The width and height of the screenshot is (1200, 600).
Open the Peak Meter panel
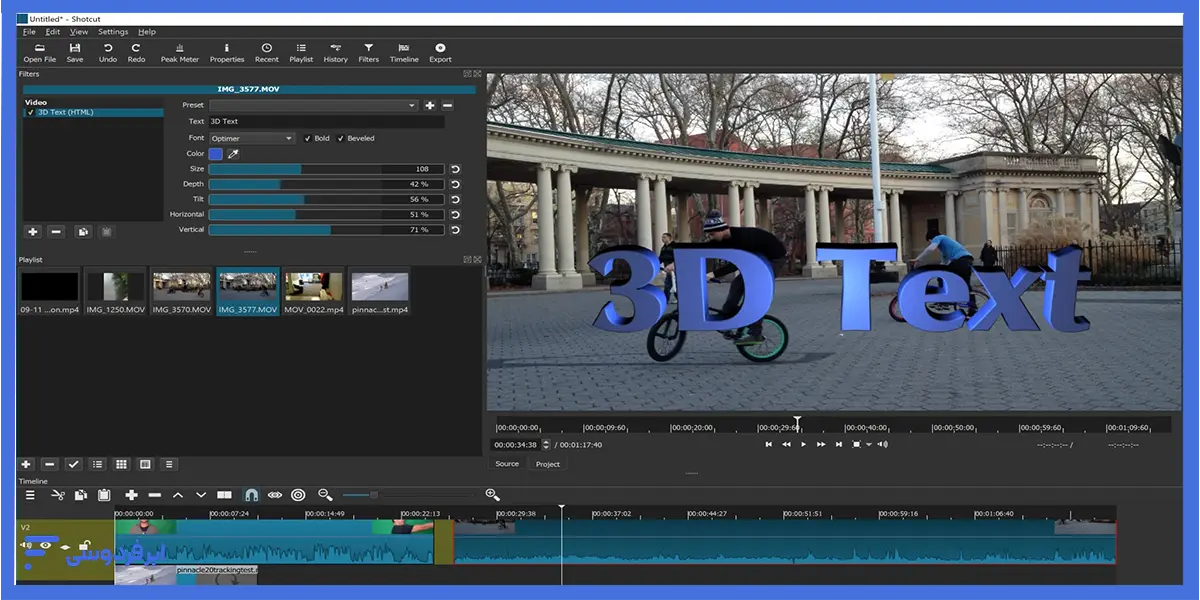click(x=180, y=53)
